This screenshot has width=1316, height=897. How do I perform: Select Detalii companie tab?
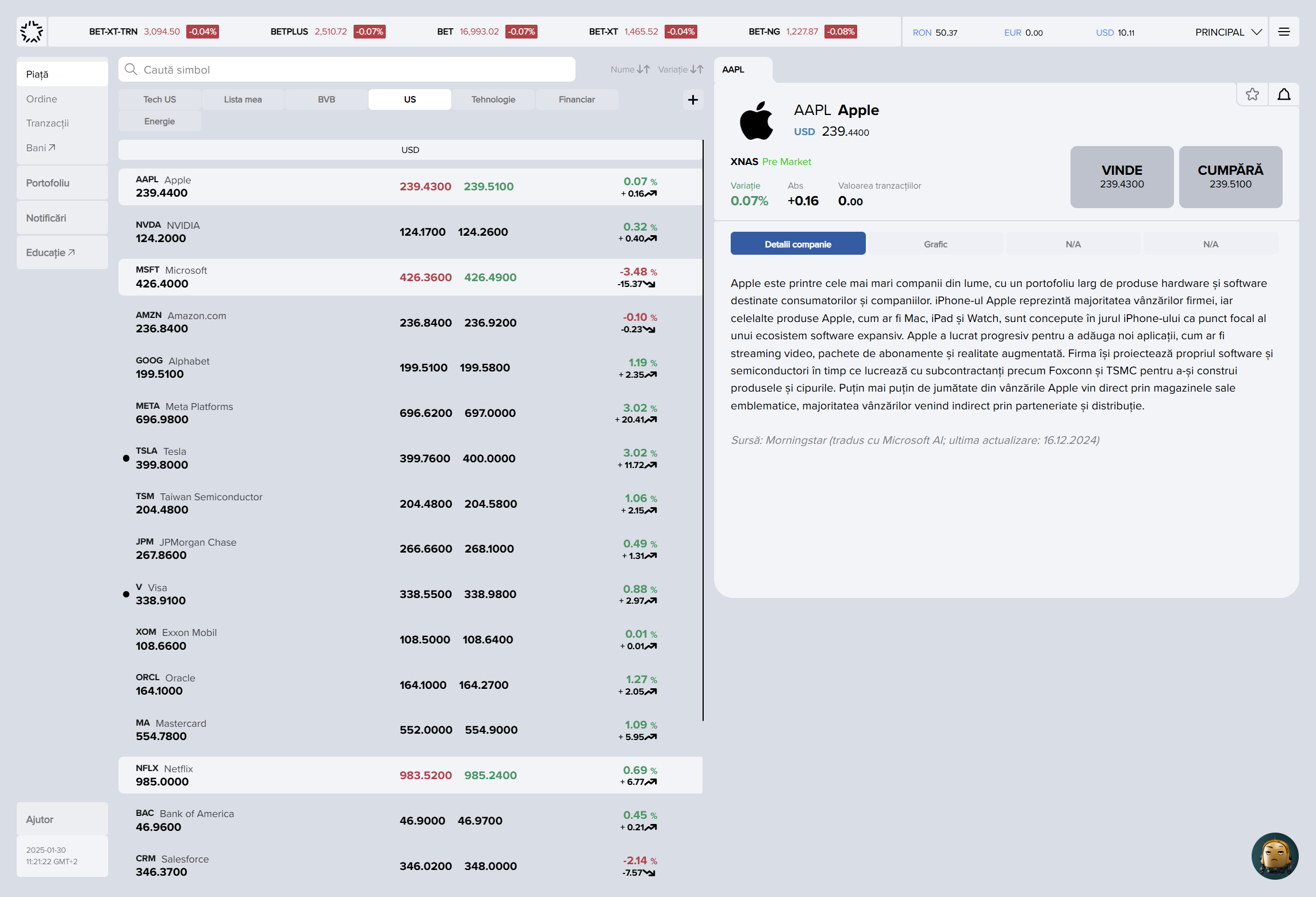click(798, 244)
